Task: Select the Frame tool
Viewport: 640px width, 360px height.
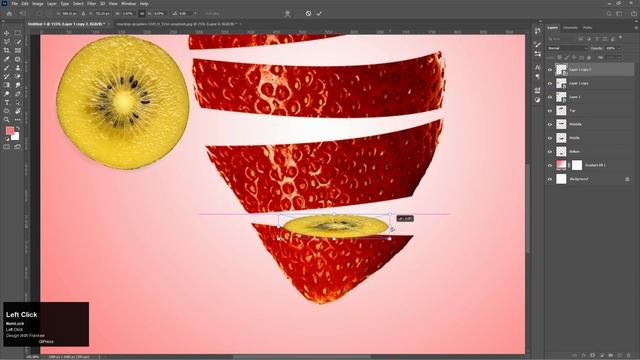Action: click(x=18, y=51)
